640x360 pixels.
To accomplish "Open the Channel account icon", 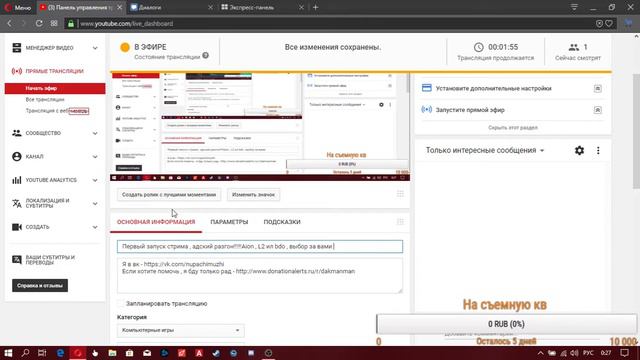I will (16, 156).
